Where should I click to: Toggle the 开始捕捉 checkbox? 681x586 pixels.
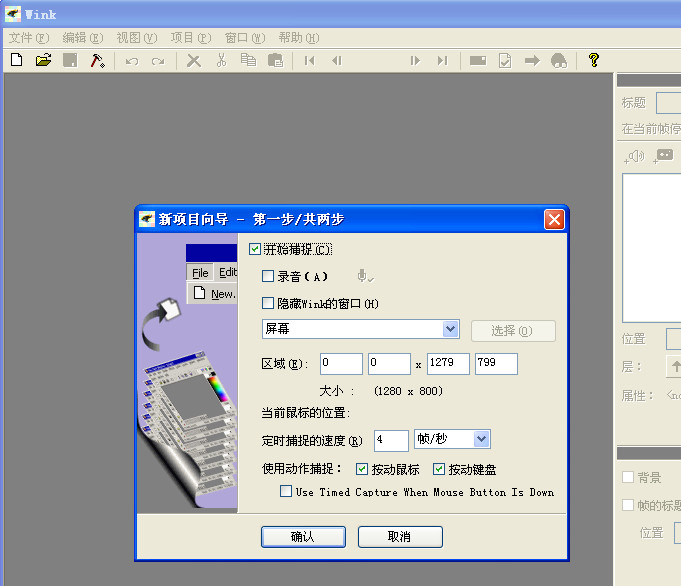pyautogui.click(x=255, y=249)
